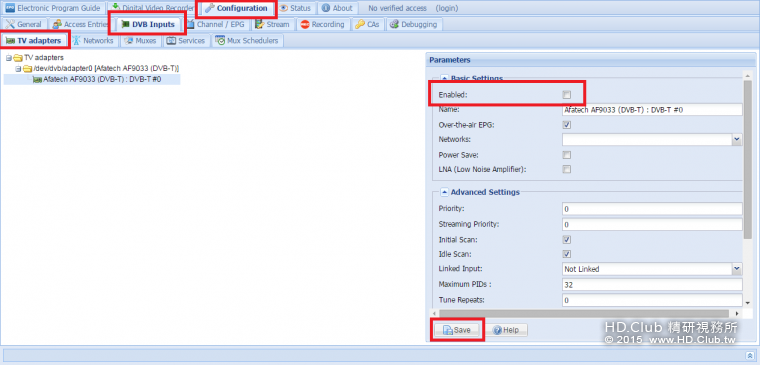The height and width of the screenshot is (365, 760).
Task: Open the Mux Schedulers sub-tab
Action: point(247,41)
